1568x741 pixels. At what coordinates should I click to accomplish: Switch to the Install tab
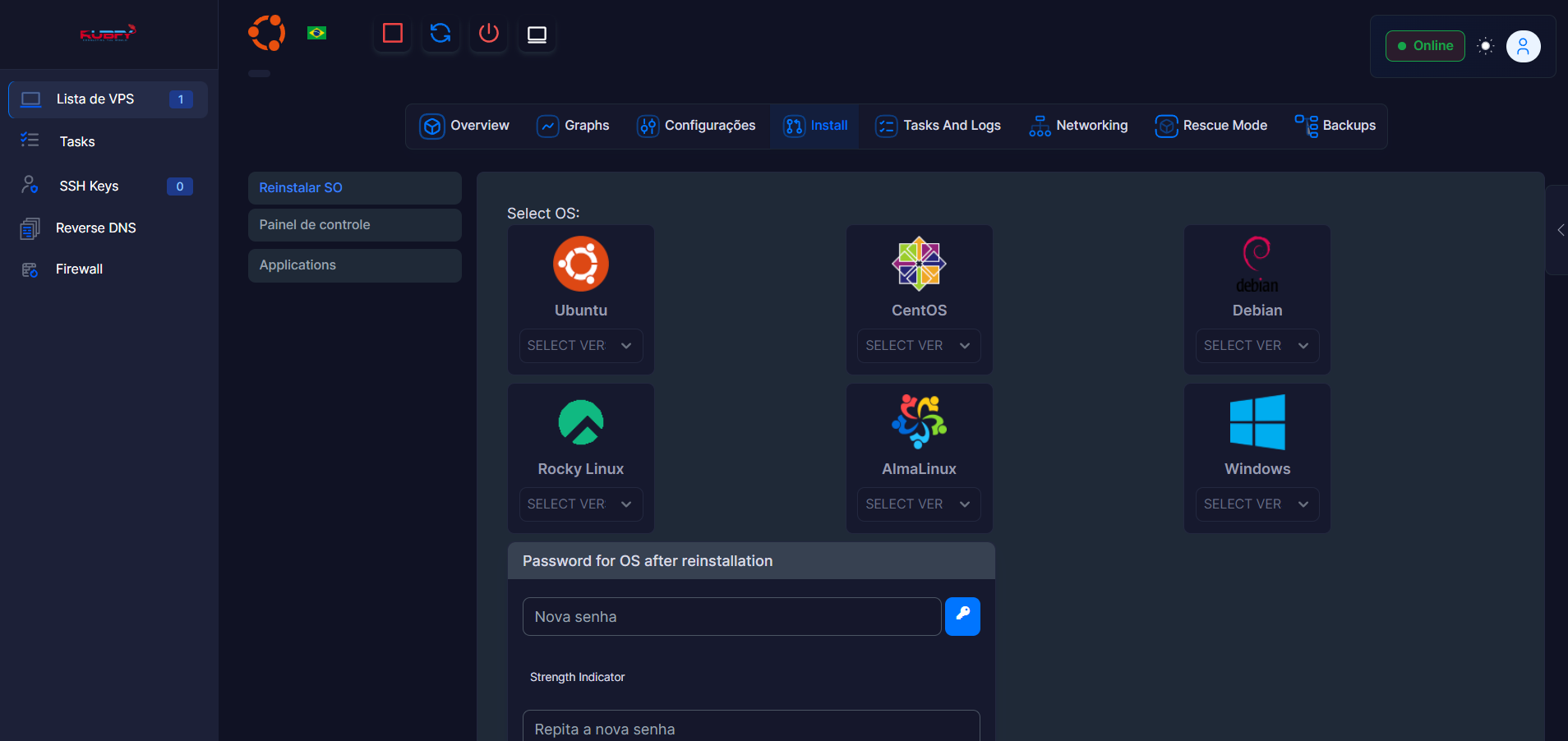click(x=815, y=126)
